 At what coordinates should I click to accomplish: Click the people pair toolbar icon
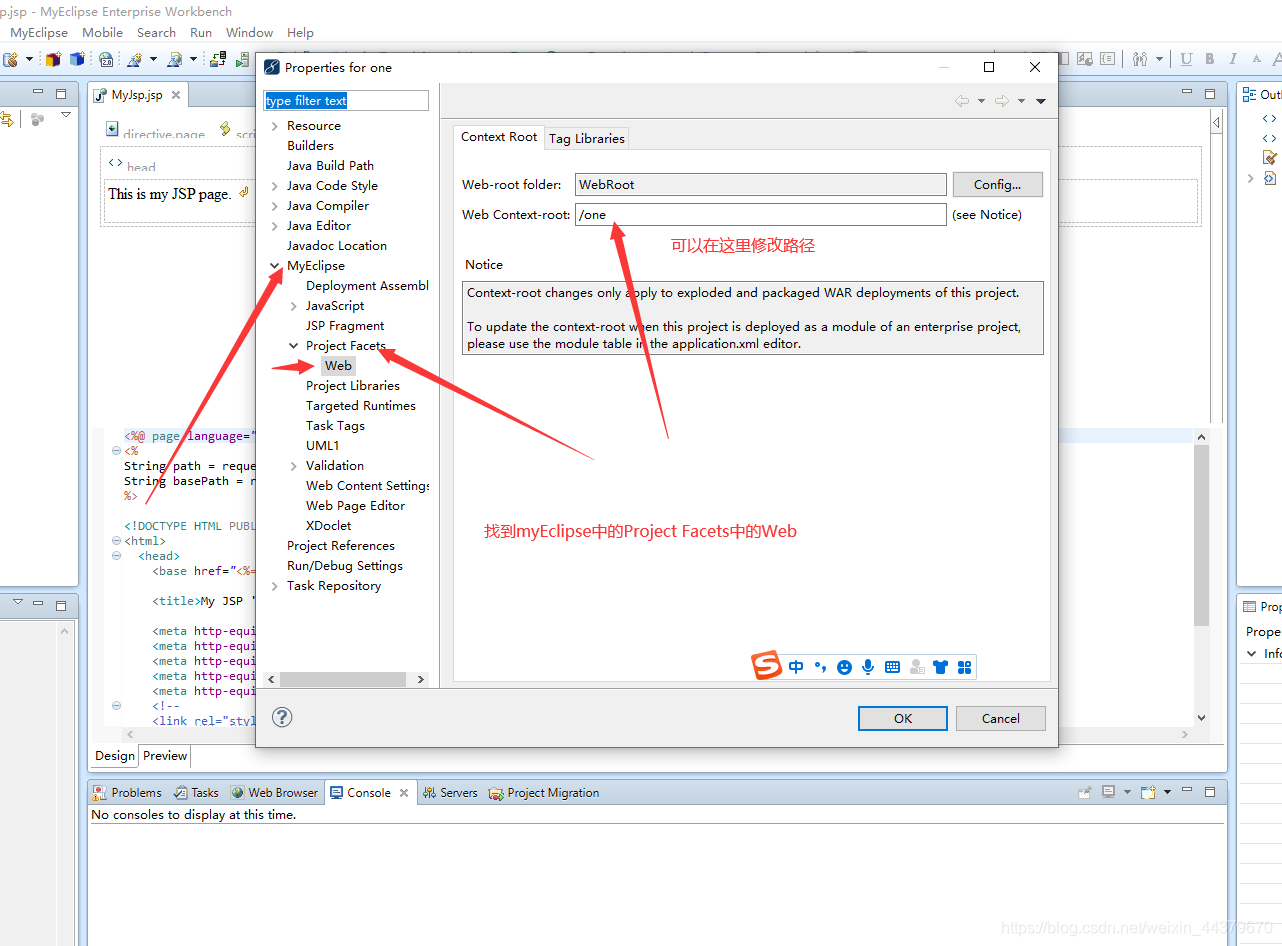click(1140, 60)
